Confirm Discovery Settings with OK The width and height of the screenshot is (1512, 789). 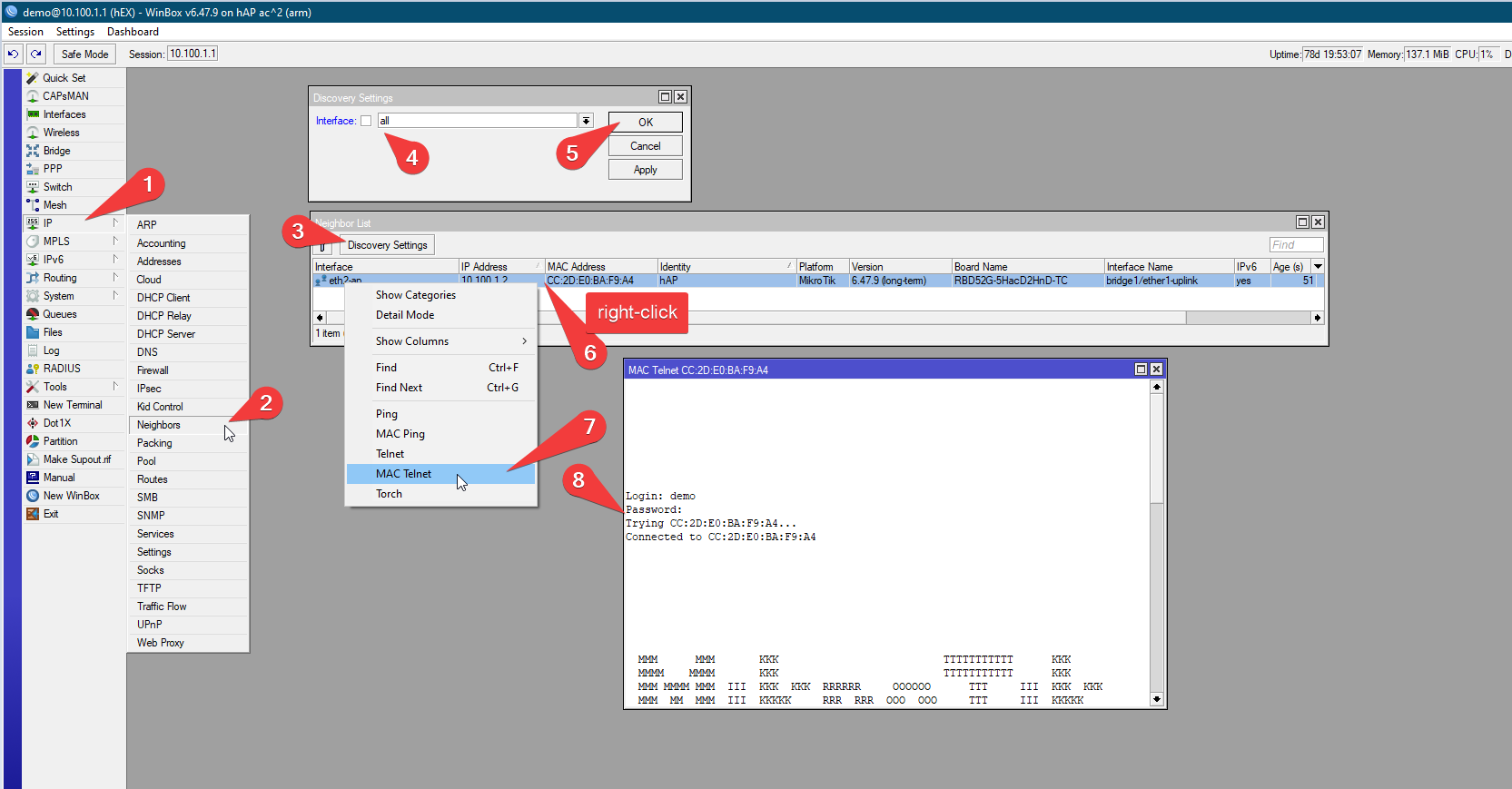pyautogui.click(x=646, y=123)
